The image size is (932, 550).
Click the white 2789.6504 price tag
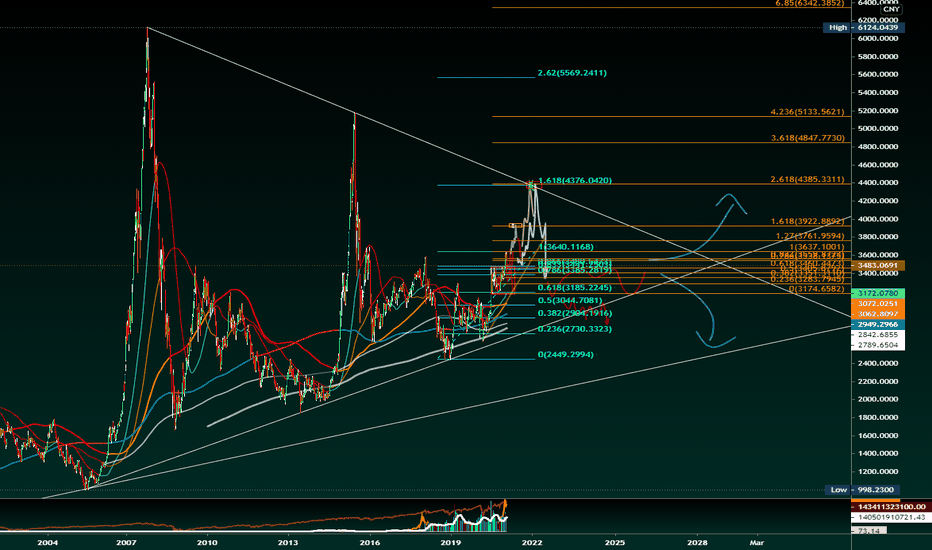(x=878, y=345)
